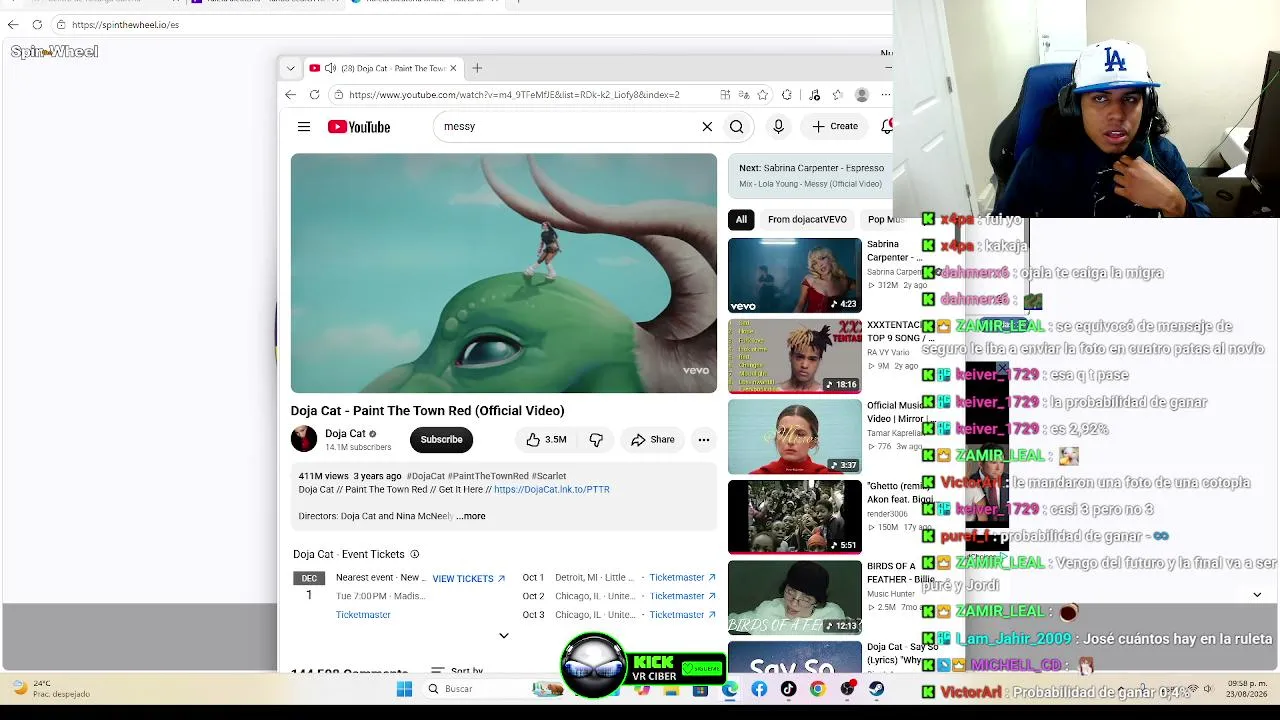1280x720 pixels.
Task: Click the SpinTheWheel site logo
Action: point(54,52)
